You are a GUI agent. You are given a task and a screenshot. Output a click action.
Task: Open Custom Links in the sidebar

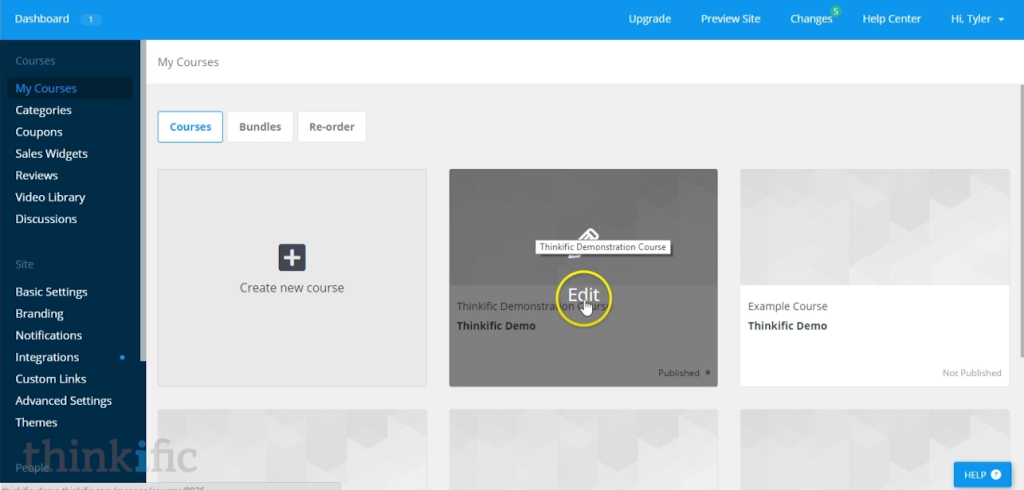[x=50, y=379]
